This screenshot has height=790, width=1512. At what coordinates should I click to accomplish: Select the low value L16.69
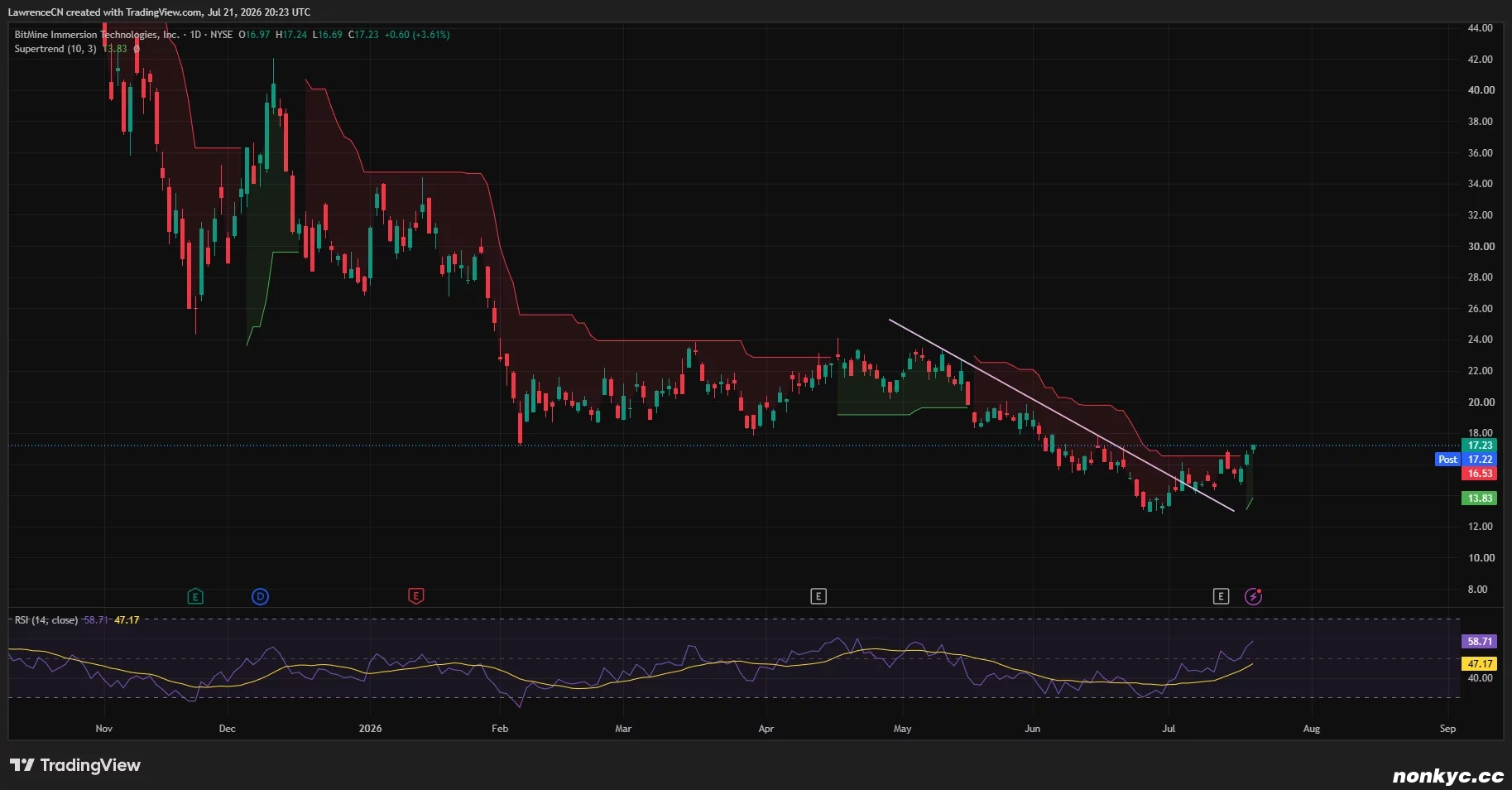pos(327,35)
